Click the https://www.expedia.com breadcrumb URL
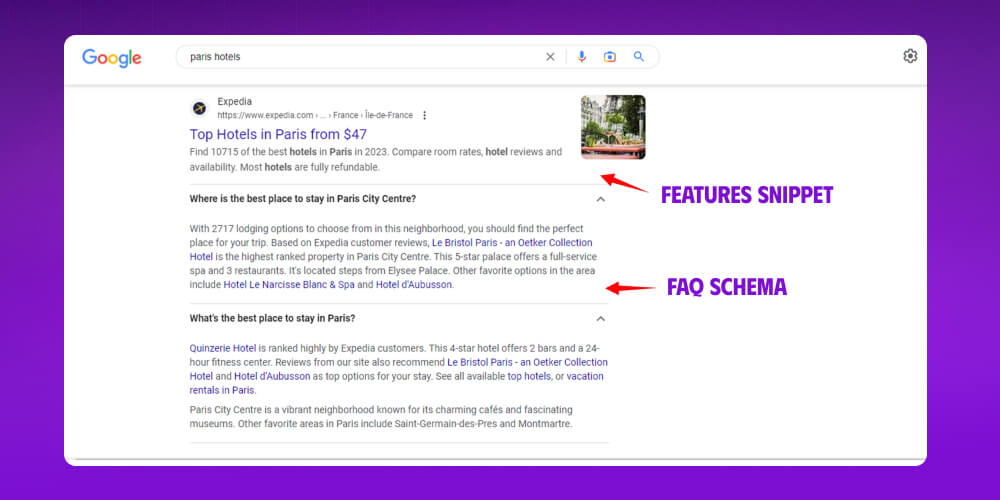Image resolution: width=1000 pixels, height=500 pixels. 315,115
